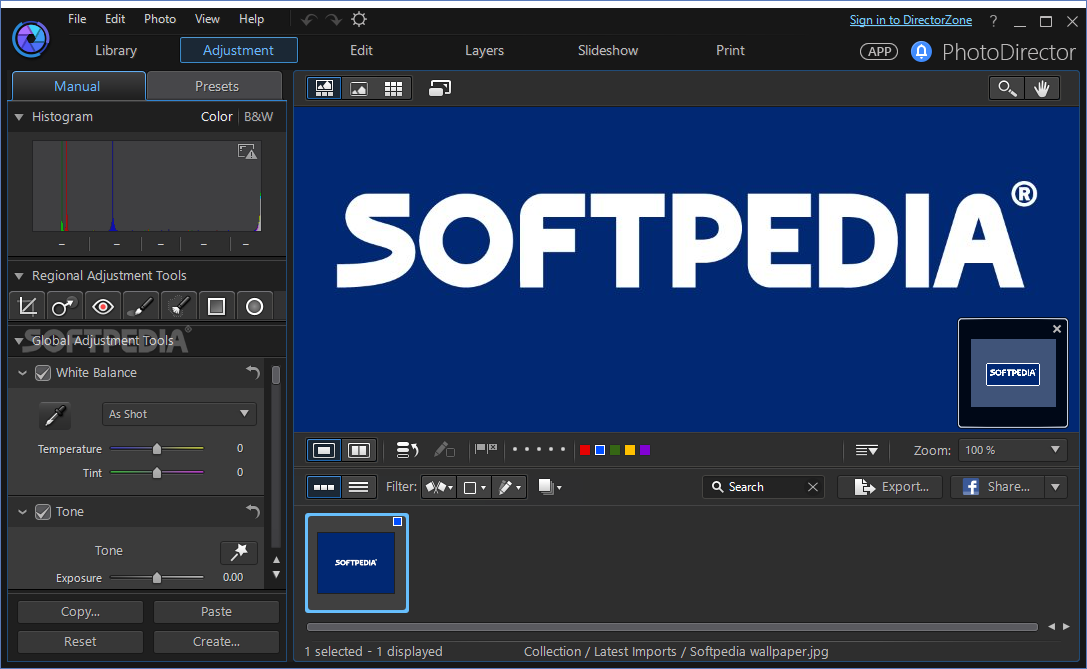
Task: Click undo arrow in top bar
Action: point(309,19)
